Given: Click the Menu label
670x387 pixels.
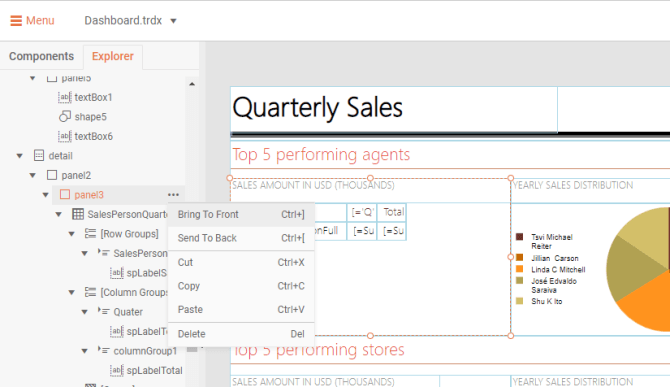Looking at the screenshot, I should 40,21.
